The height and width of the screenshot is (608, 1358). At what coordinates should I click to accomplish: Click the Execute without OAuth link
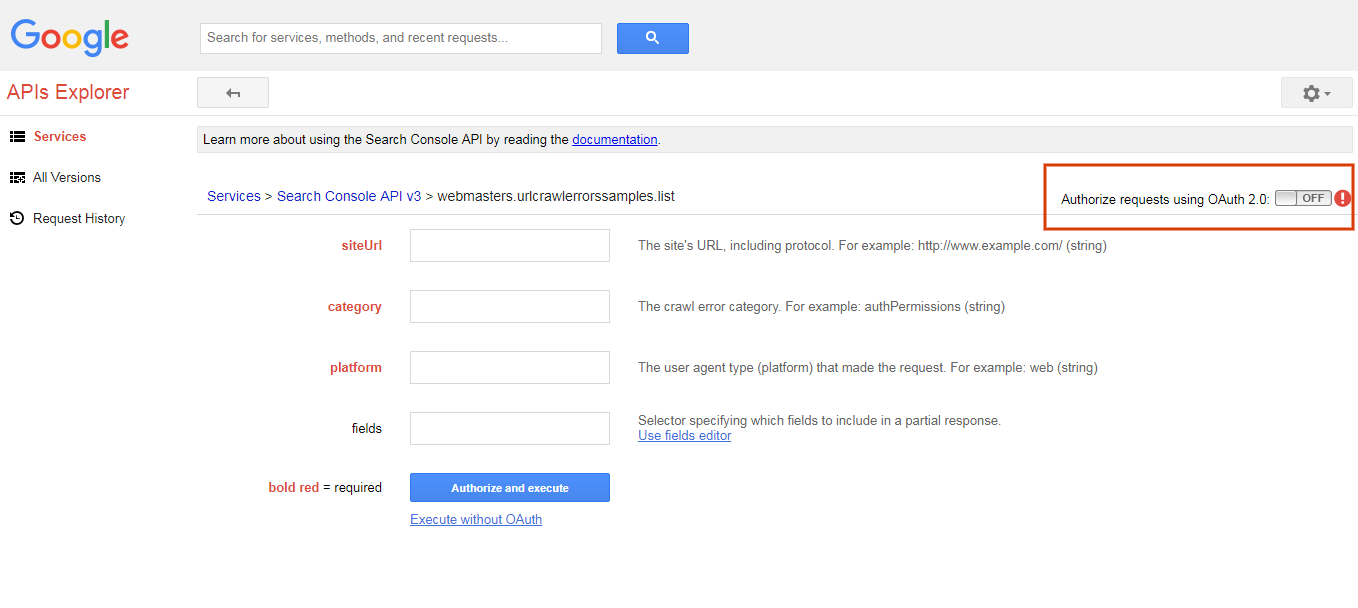476,519
